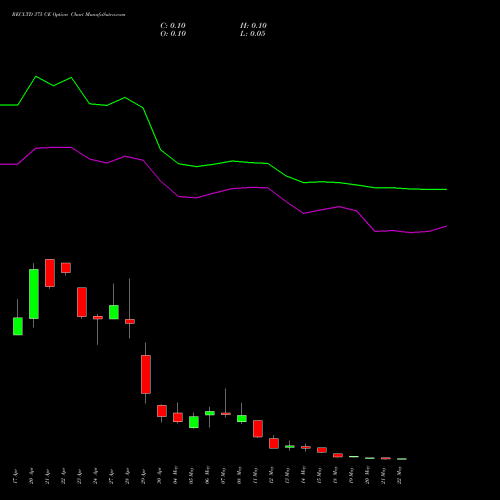Image resolution: width=500 pixels, height=500 pixels.
Task: Select the red candle for 18 May
Action: tap(338, 455)
